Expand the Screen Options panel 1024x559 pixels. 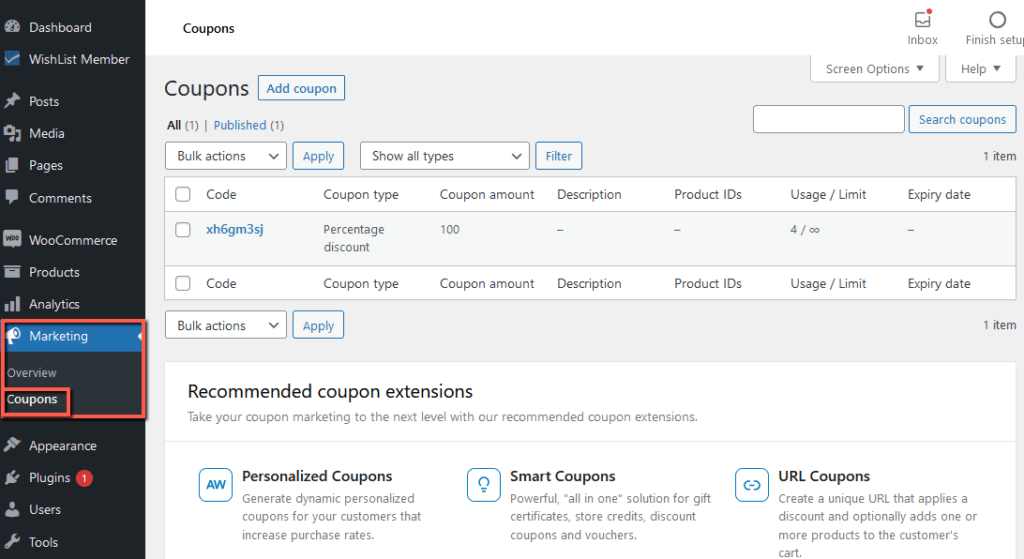pos(874,69)
